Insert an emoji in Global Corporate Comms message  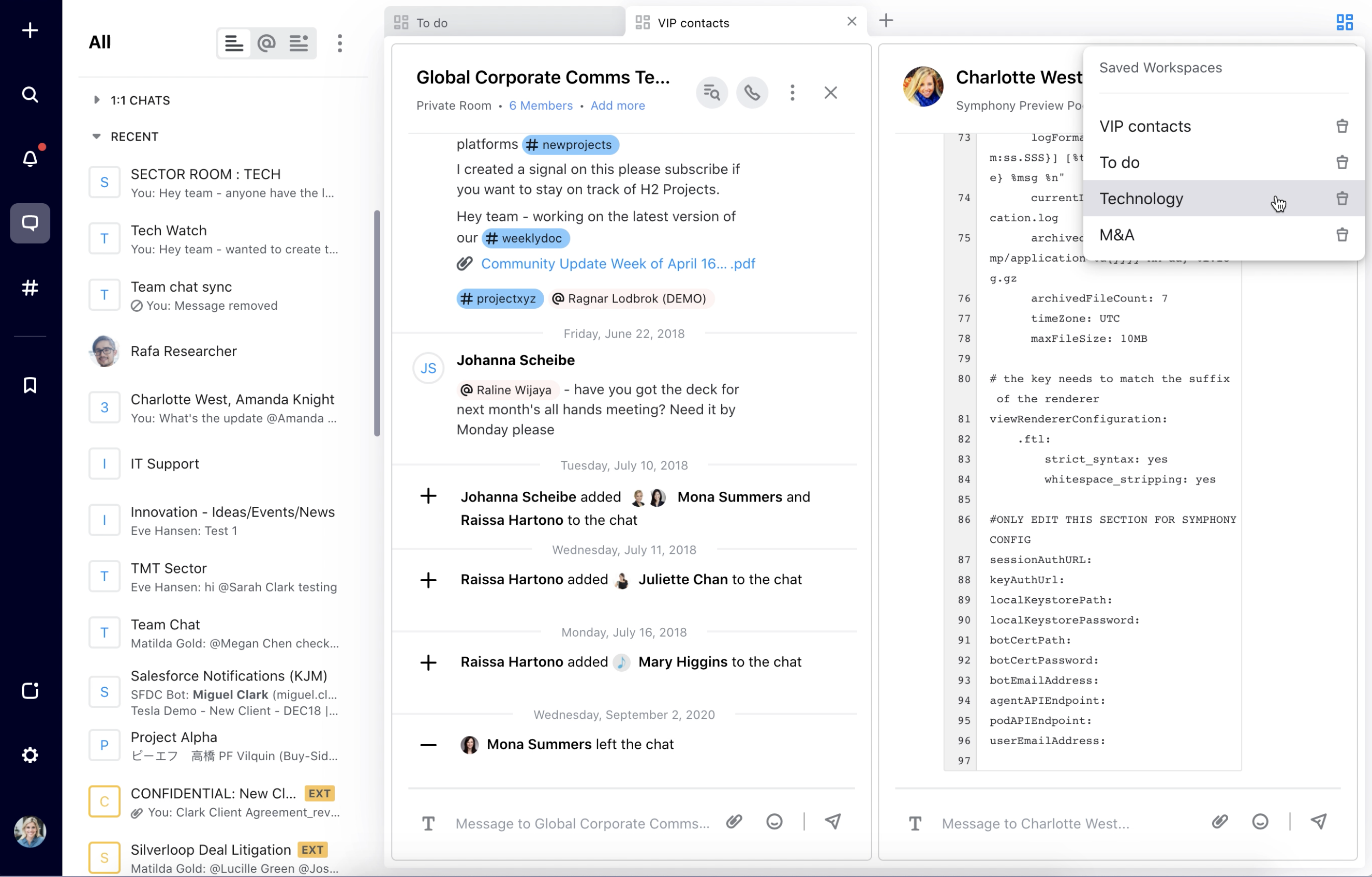tap(774, 822)
